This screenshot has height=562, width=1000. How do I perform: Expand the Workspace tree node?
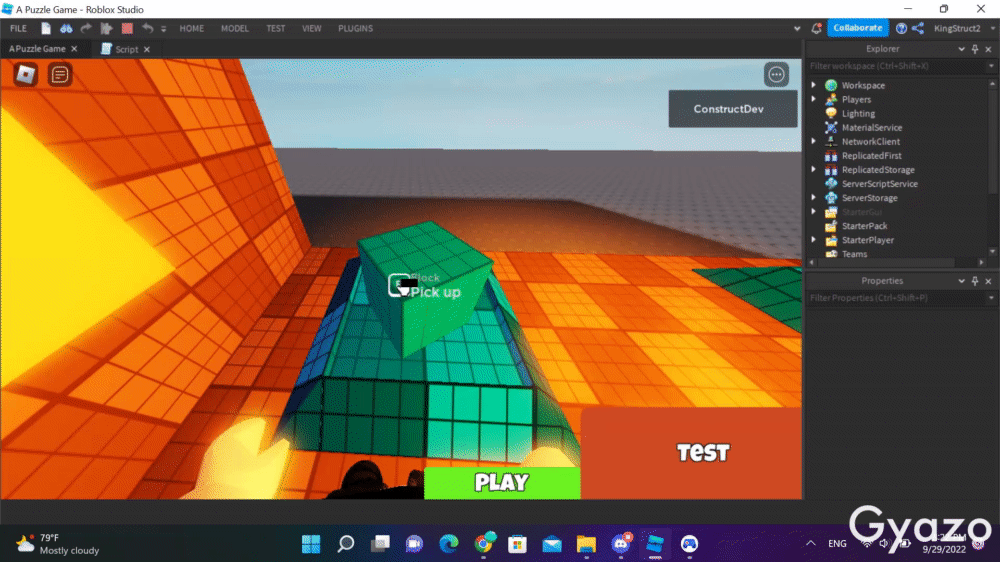(x=813, y=85)
